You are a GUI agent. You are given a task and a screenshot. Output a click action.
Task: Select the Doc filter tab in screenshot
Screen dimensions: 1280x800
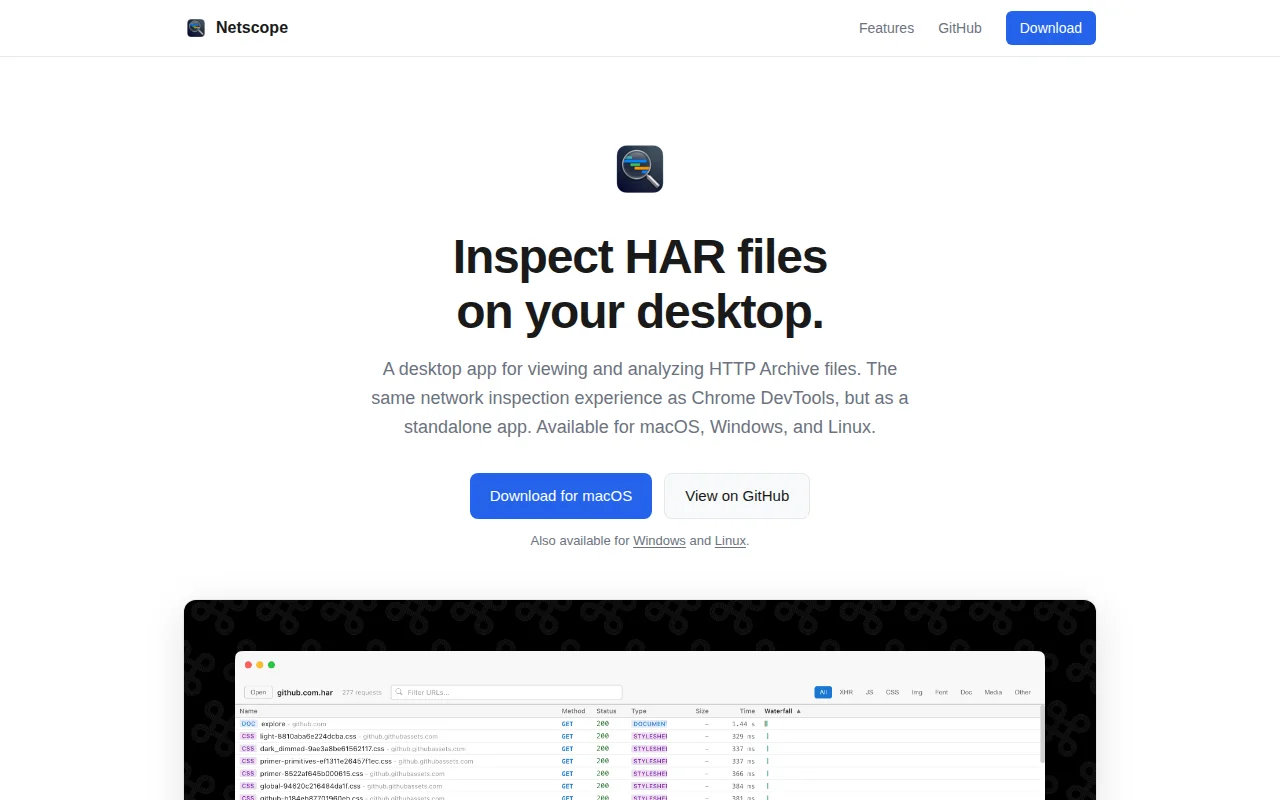966,692
